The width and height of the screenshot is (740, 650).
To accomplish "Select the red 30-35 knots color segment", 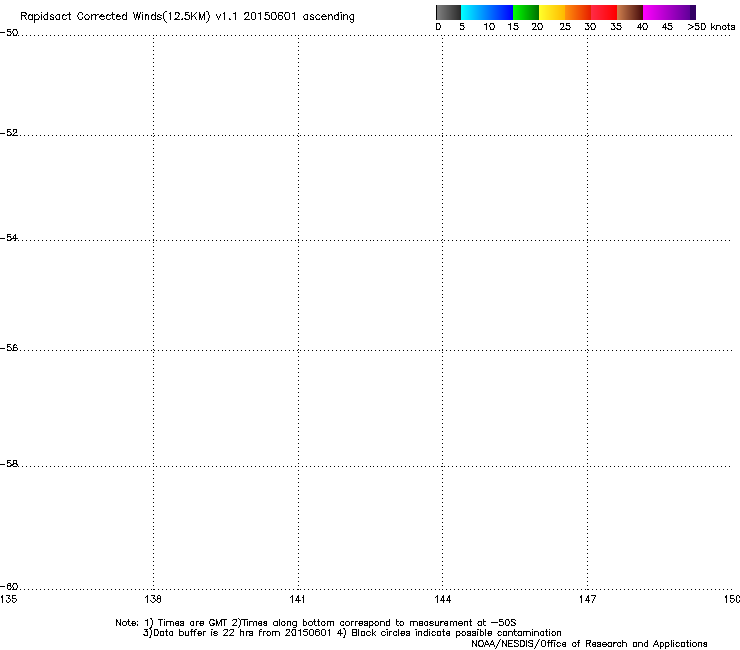I will click(604, 12).
